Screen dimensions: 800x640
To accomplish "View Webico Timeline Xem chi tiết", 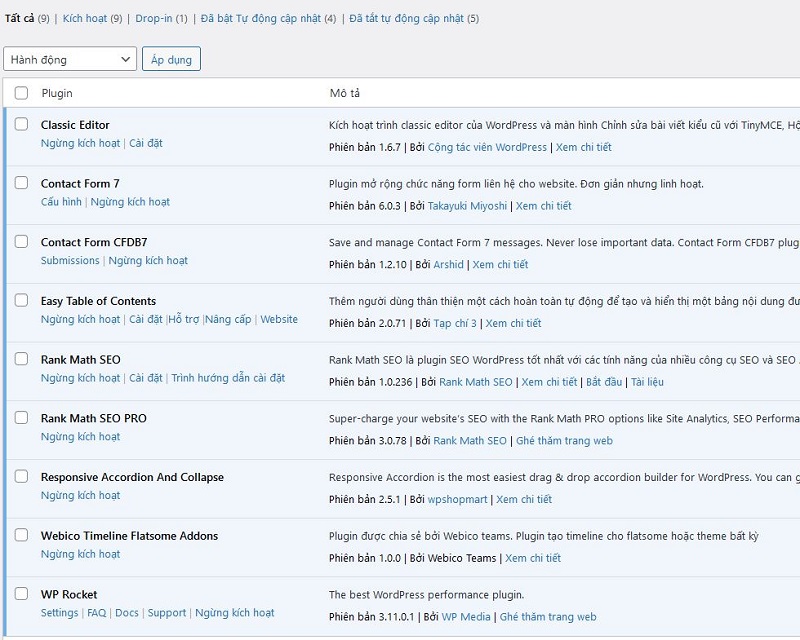I will (x=533, y=558).
